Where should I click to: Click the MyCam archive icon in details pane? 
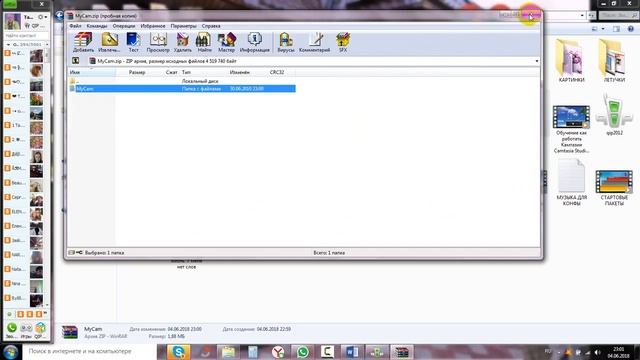pyautogui.click(x=70, y=332)
